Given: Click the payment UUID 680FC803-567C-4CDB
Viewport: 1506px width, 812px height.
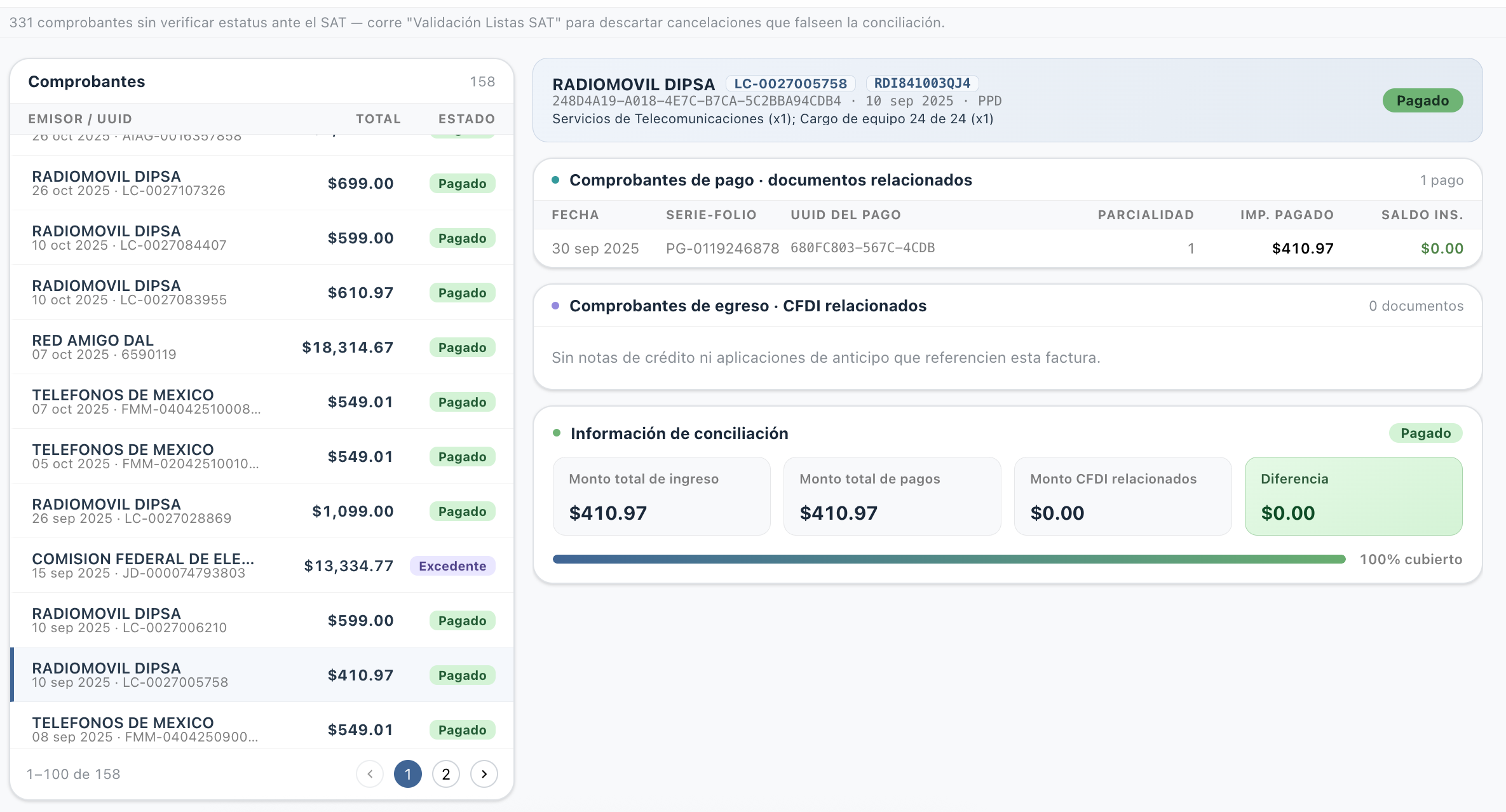Looking at the screenshot, I should [862, 248].
